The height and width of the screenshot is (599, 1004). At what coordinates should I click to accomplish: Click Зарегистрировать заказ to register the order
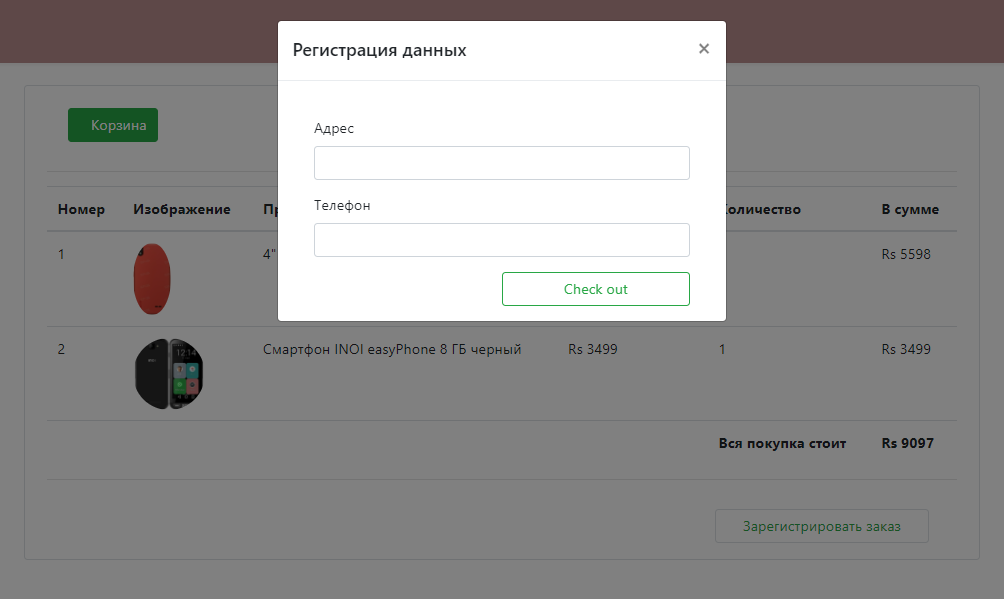(x=821, y=525)
